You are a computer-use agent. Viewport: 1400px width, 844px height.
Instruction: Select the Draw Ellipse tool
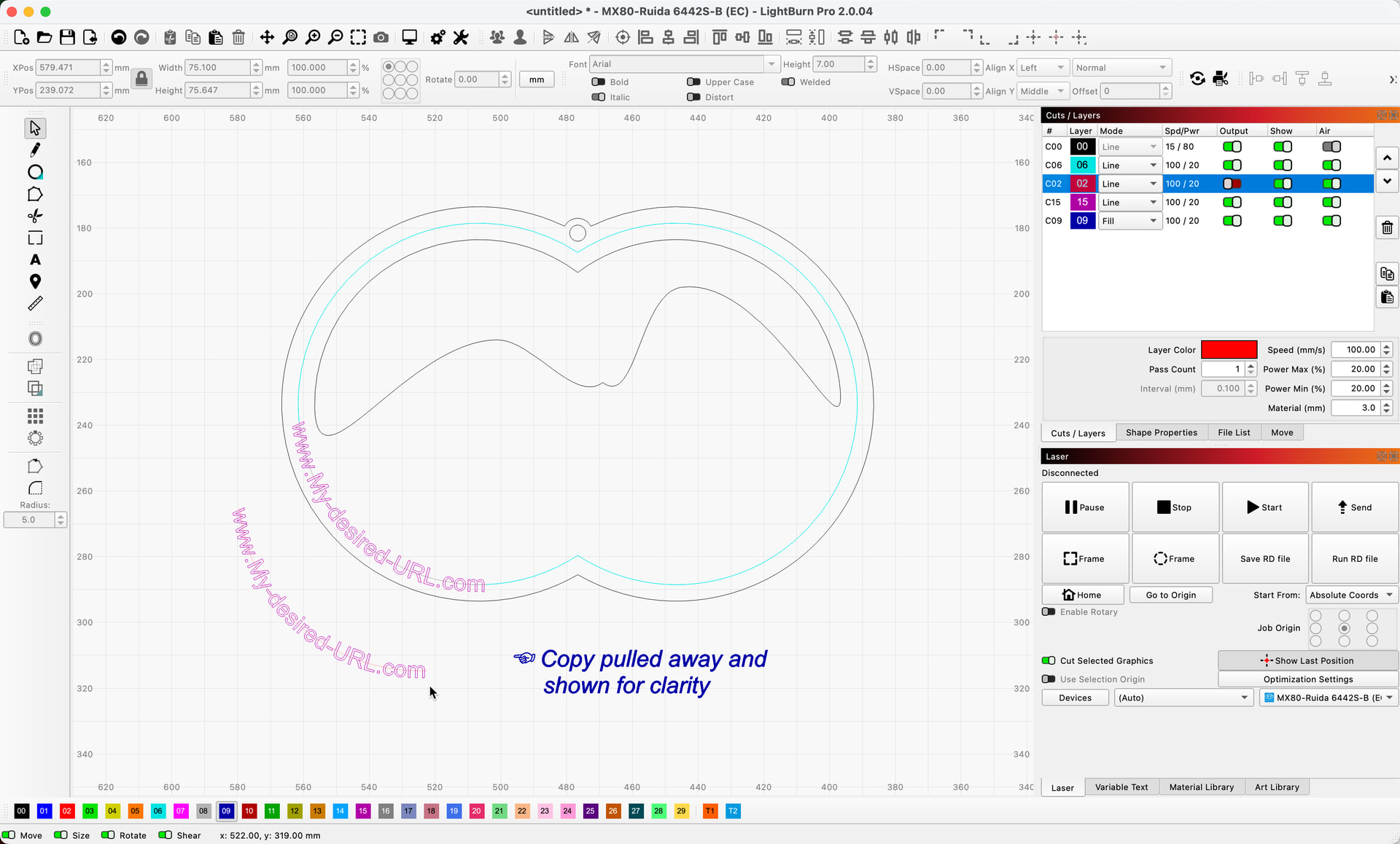(35, 172)
